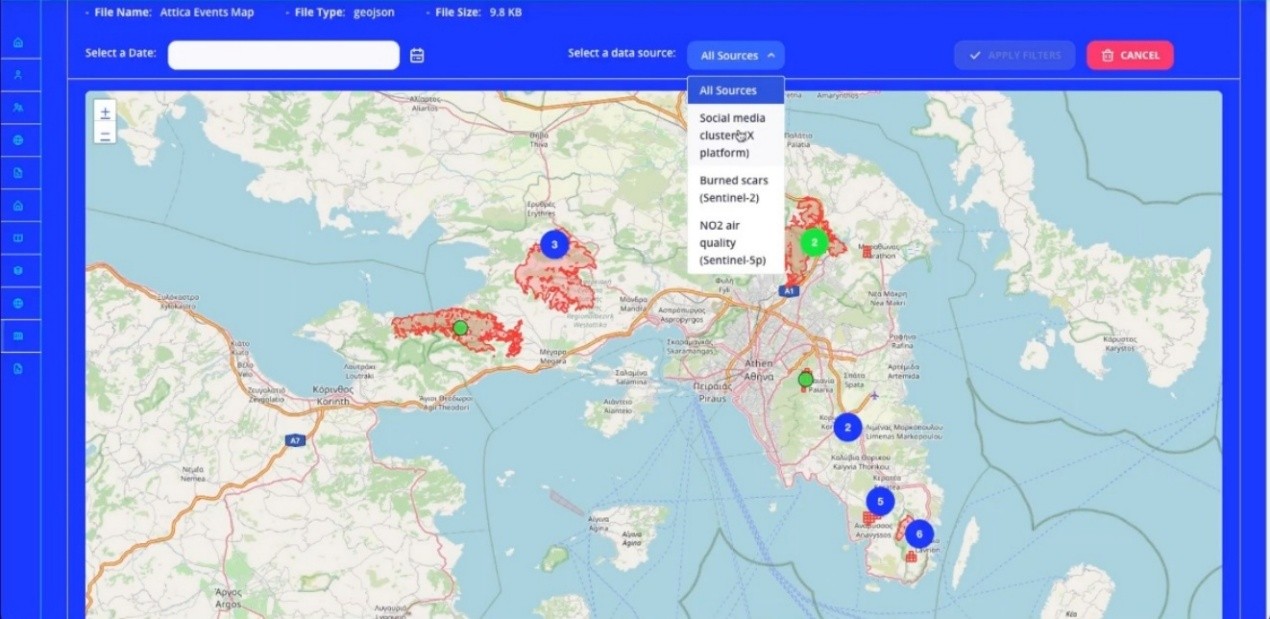This screenshot has width=1270, height=619.
Task: Click the red Cancel button
Action: tap(1129, 56)
